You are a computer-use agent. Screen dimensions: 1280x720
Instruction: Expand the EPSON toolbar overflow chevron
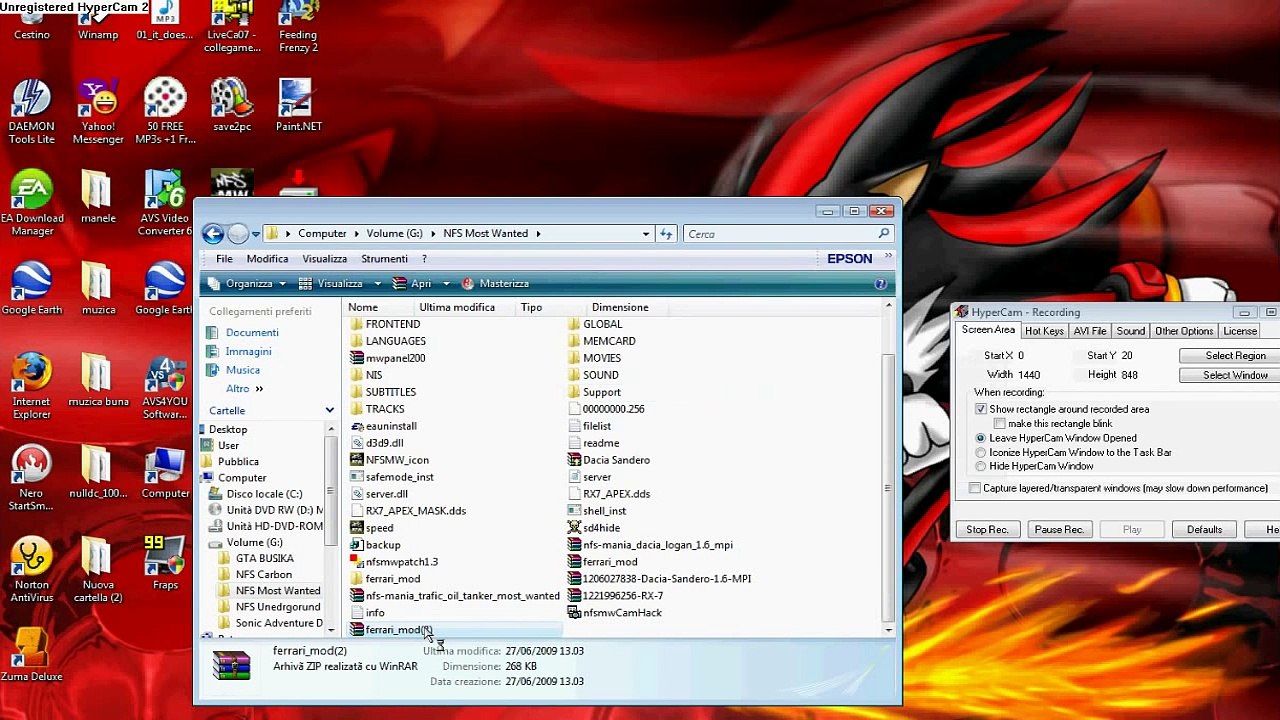click(x=888, y=256)
